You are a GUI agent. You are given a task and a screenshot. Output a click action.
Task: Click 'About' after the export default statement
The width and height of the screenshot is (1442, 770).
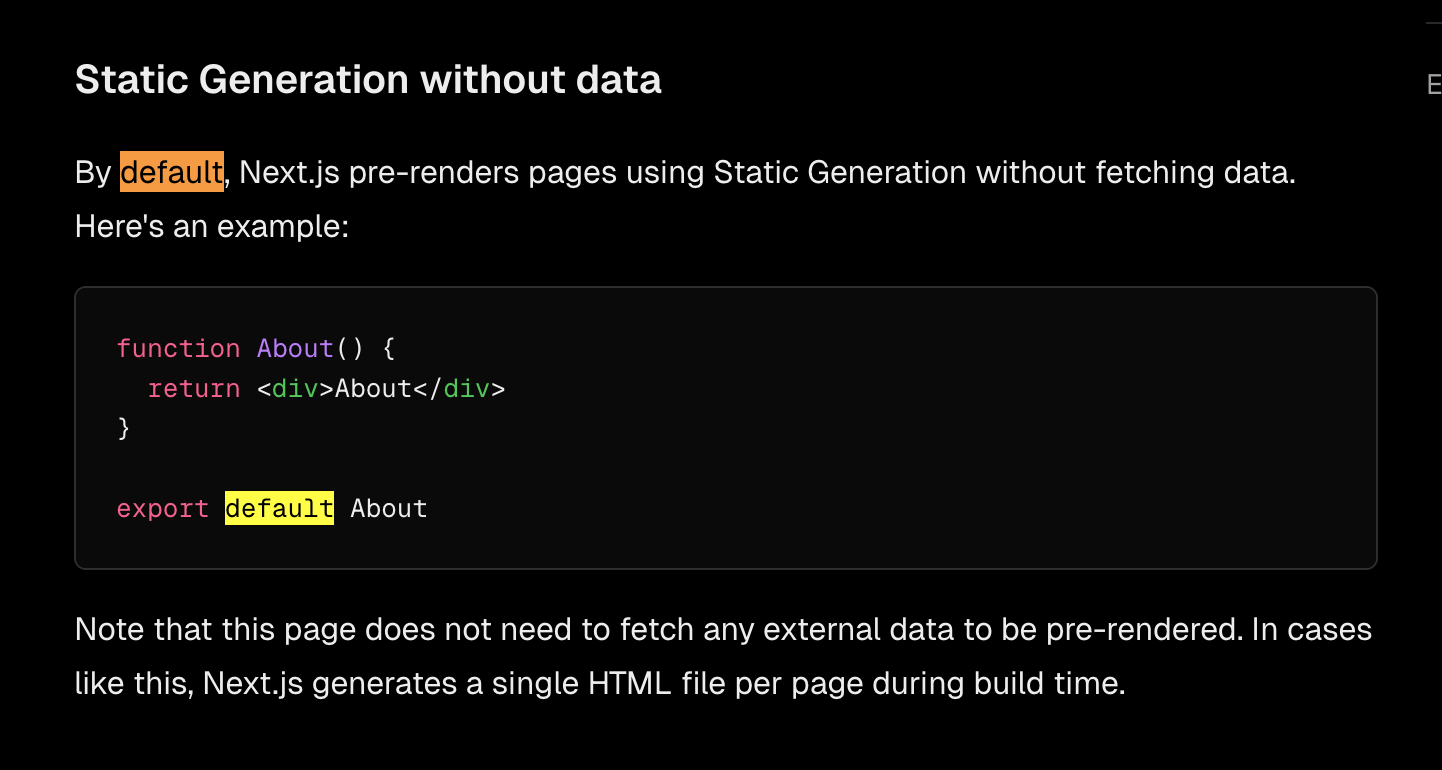pos(389,508)
